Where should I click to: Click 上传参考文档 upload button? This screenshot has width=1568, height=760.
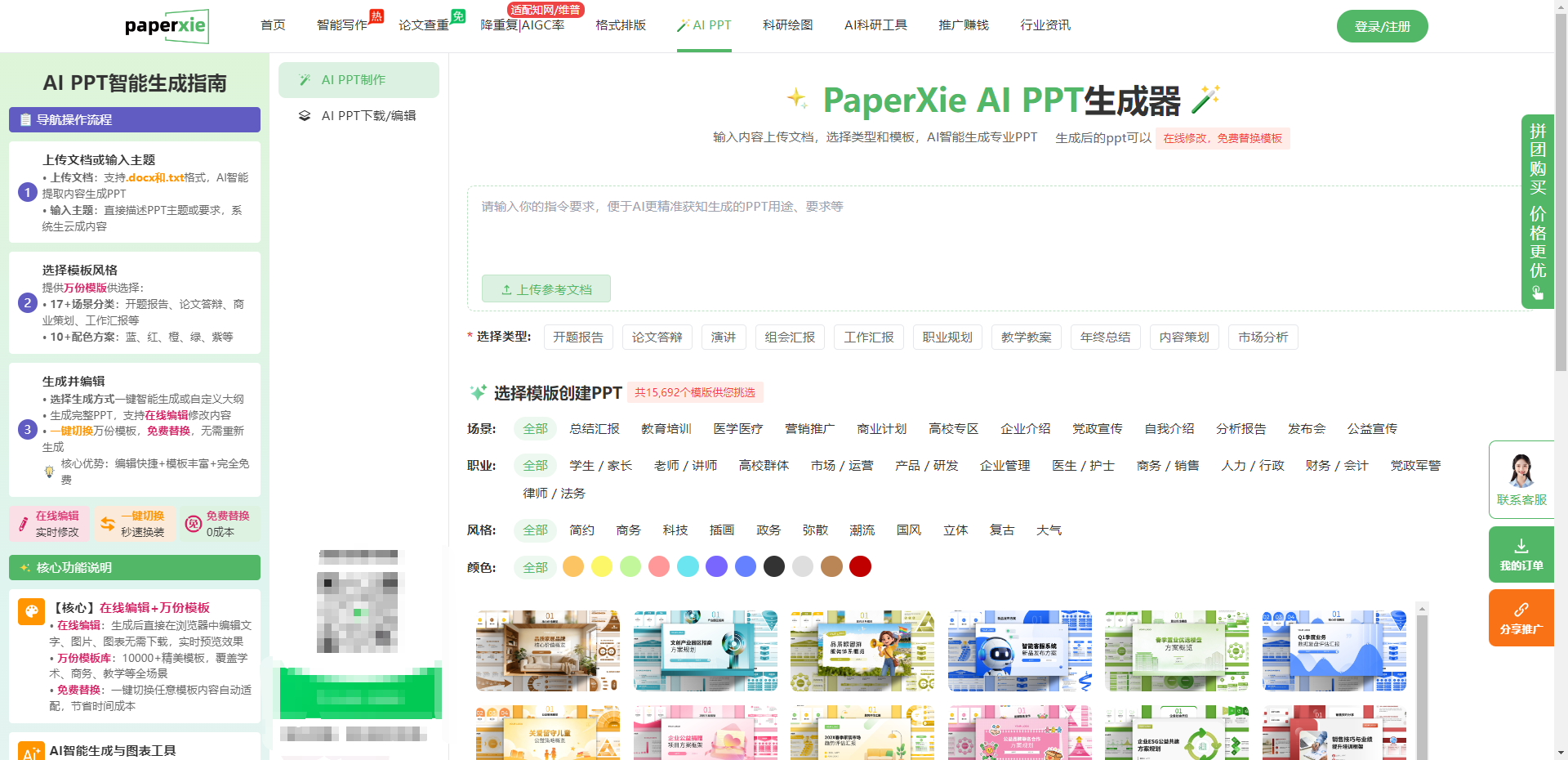(546, 289)
